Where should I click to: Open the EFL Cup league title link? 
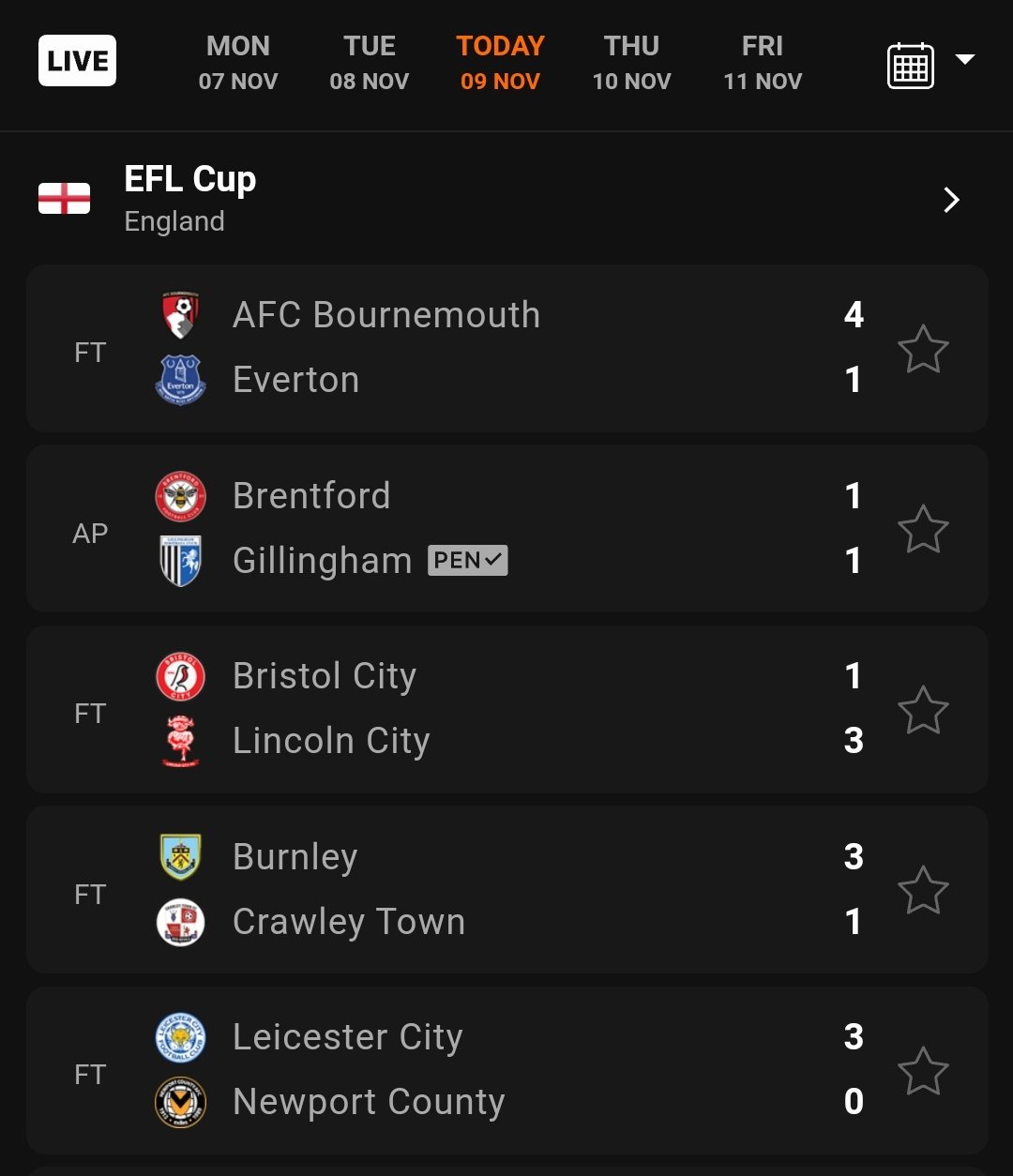tap(190, 179)
